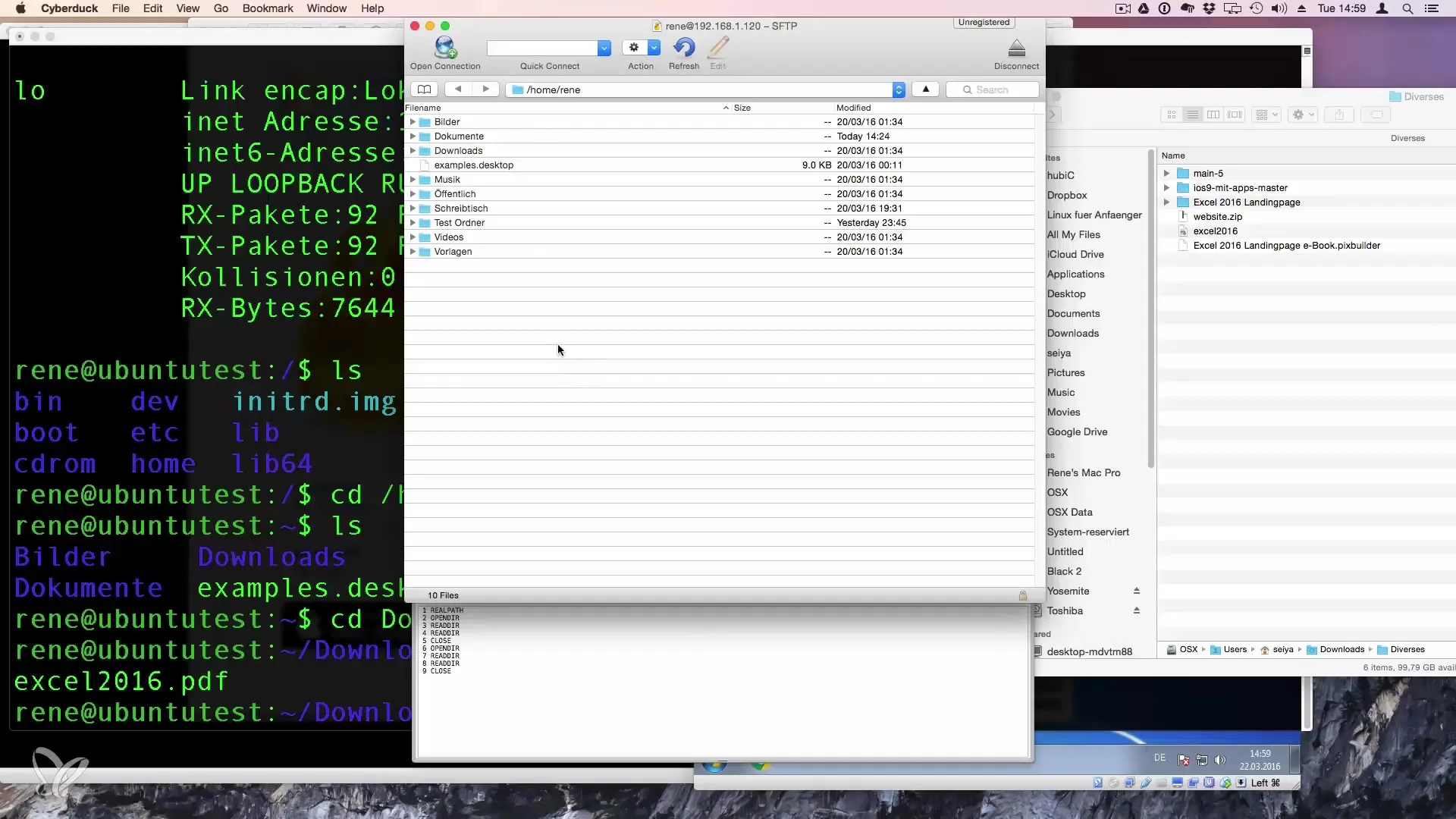Expand the Öffentlich folder
The image size is (1456, 819).
413,194
